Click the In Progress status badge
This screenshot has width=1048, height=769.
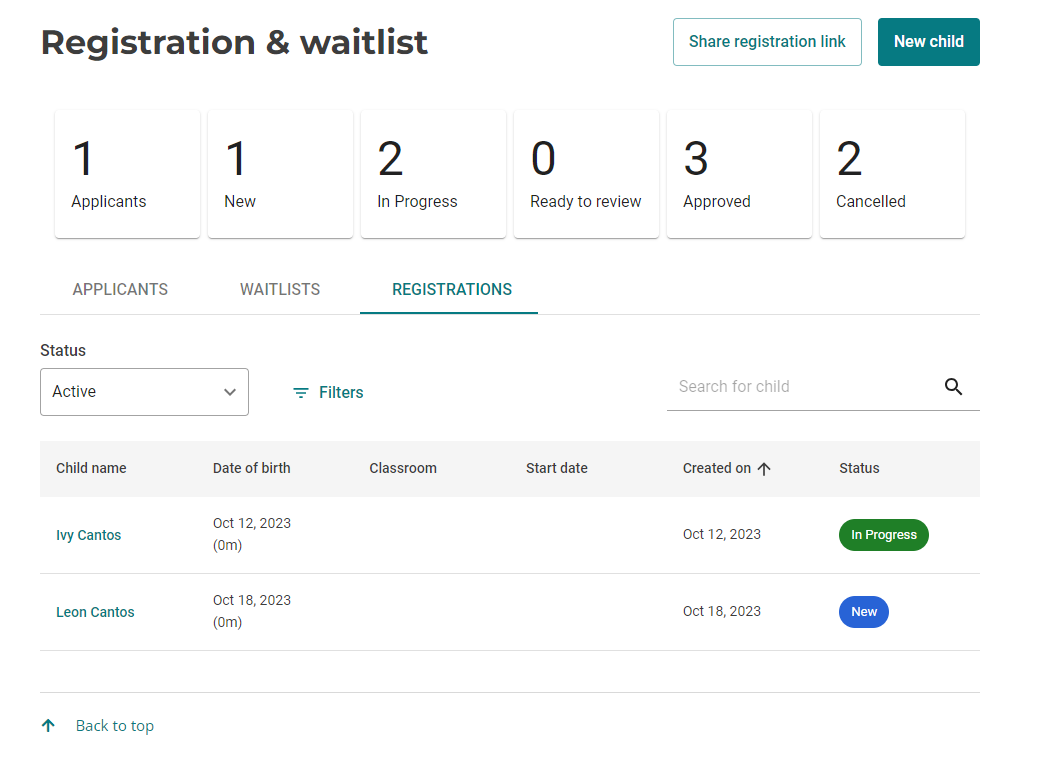click(x=883, y=534)
